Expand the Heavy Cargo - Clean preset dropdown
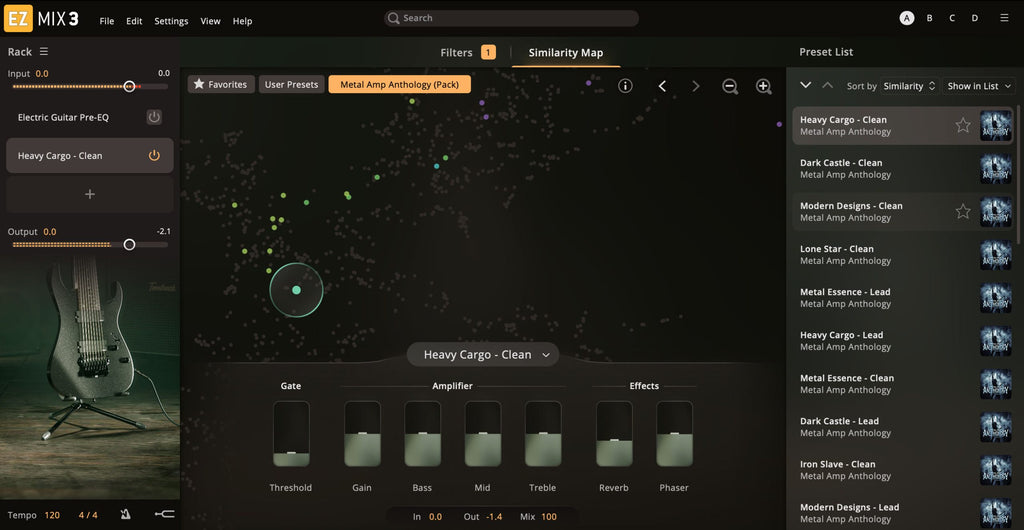The height and width of the screenshot is (530, 1024). tap(483, 354)
